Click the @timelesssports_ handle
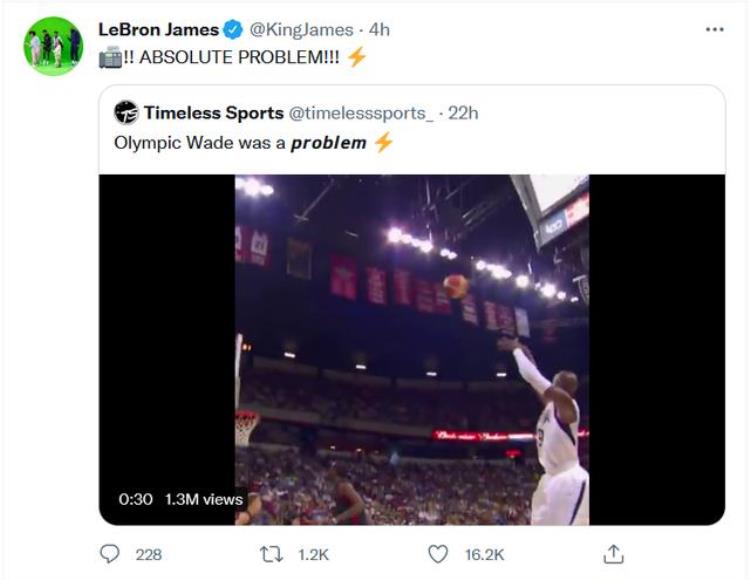Viewport: 750px width, 580px height. coord(361,113)
